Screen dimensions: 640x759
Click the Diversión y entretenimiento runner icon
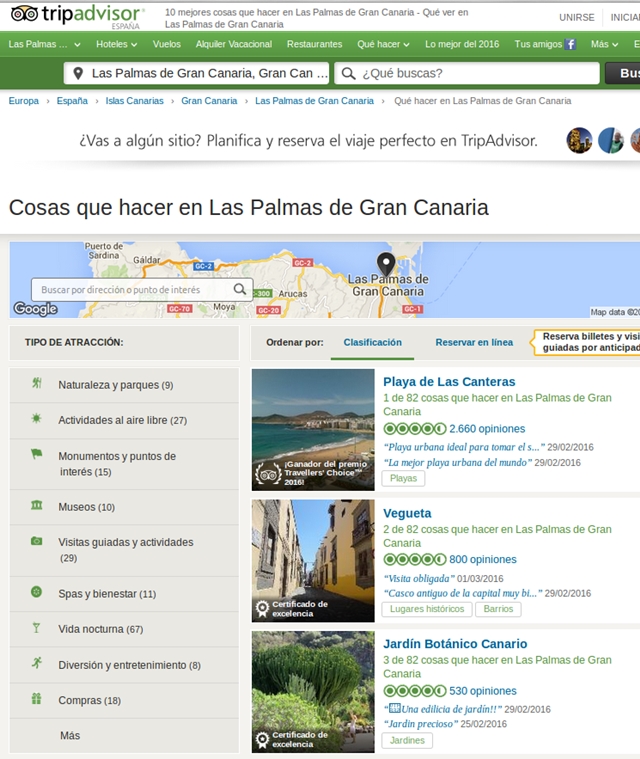(37, 663)
